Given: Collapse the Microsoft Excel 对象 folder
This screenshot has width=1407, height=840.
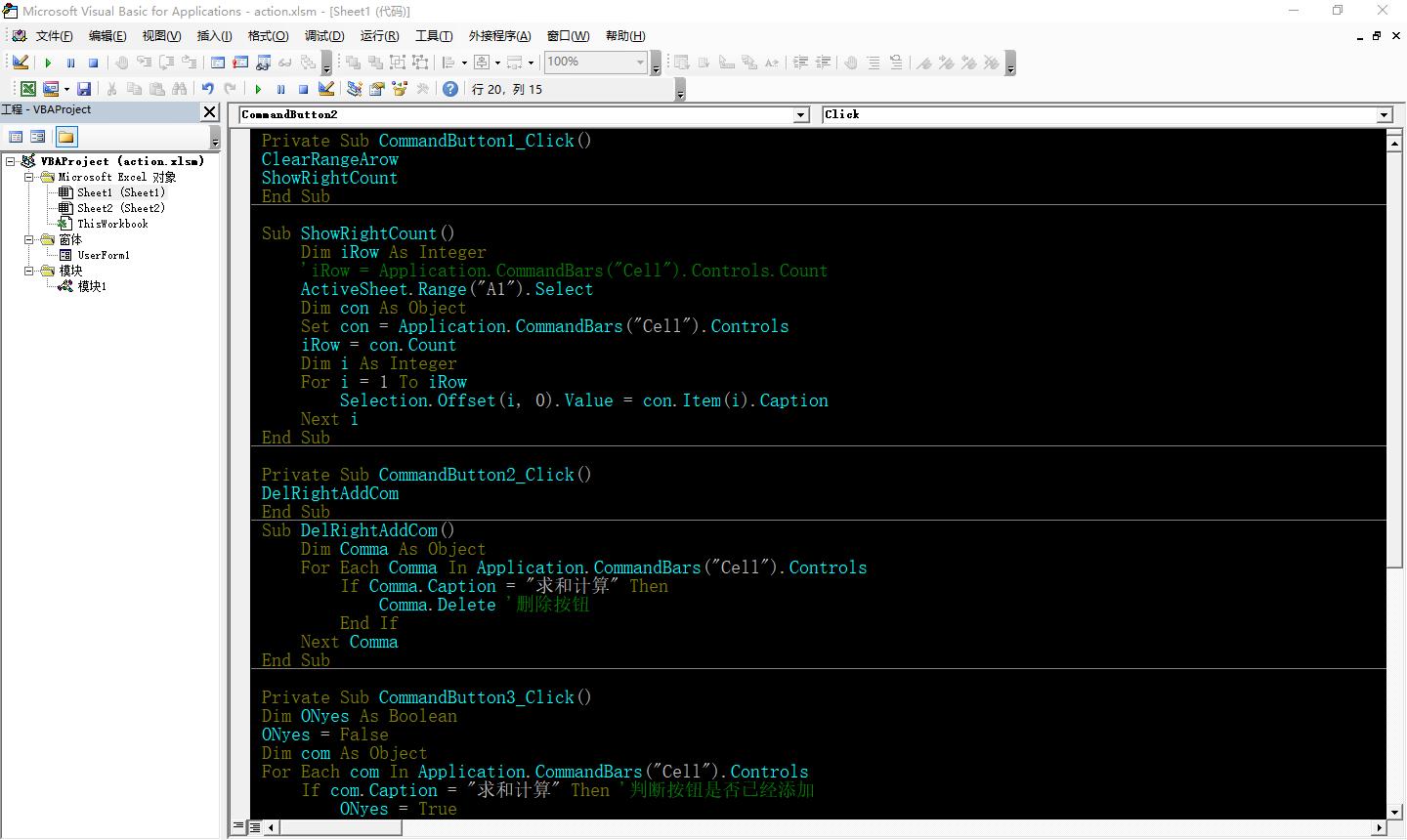Looking at the screenshot, I should pos(29,178).
